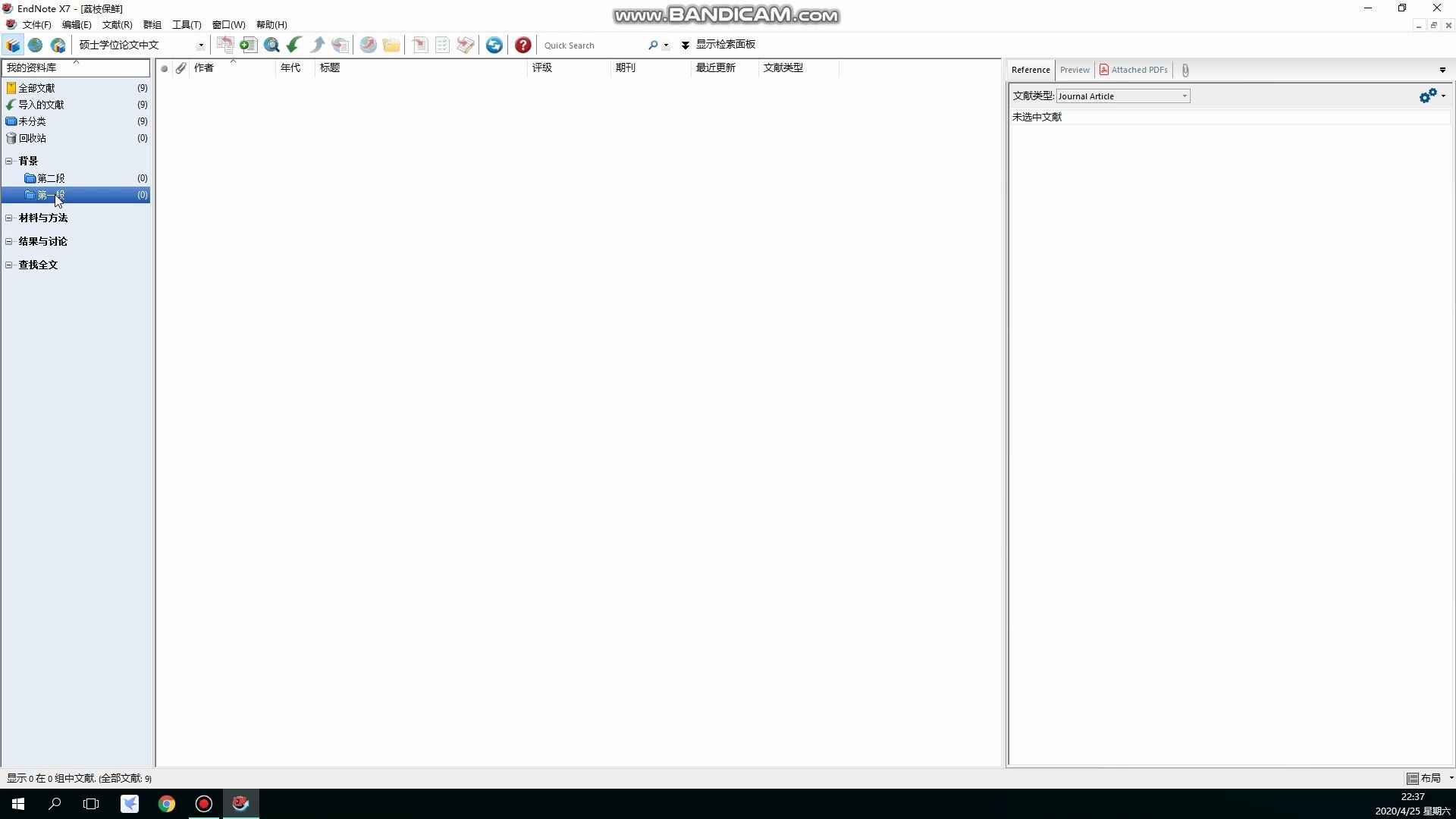Click the Return to Word Processor icon
The width and height of the screenshot is (1456, 819).
coord(466,45)
